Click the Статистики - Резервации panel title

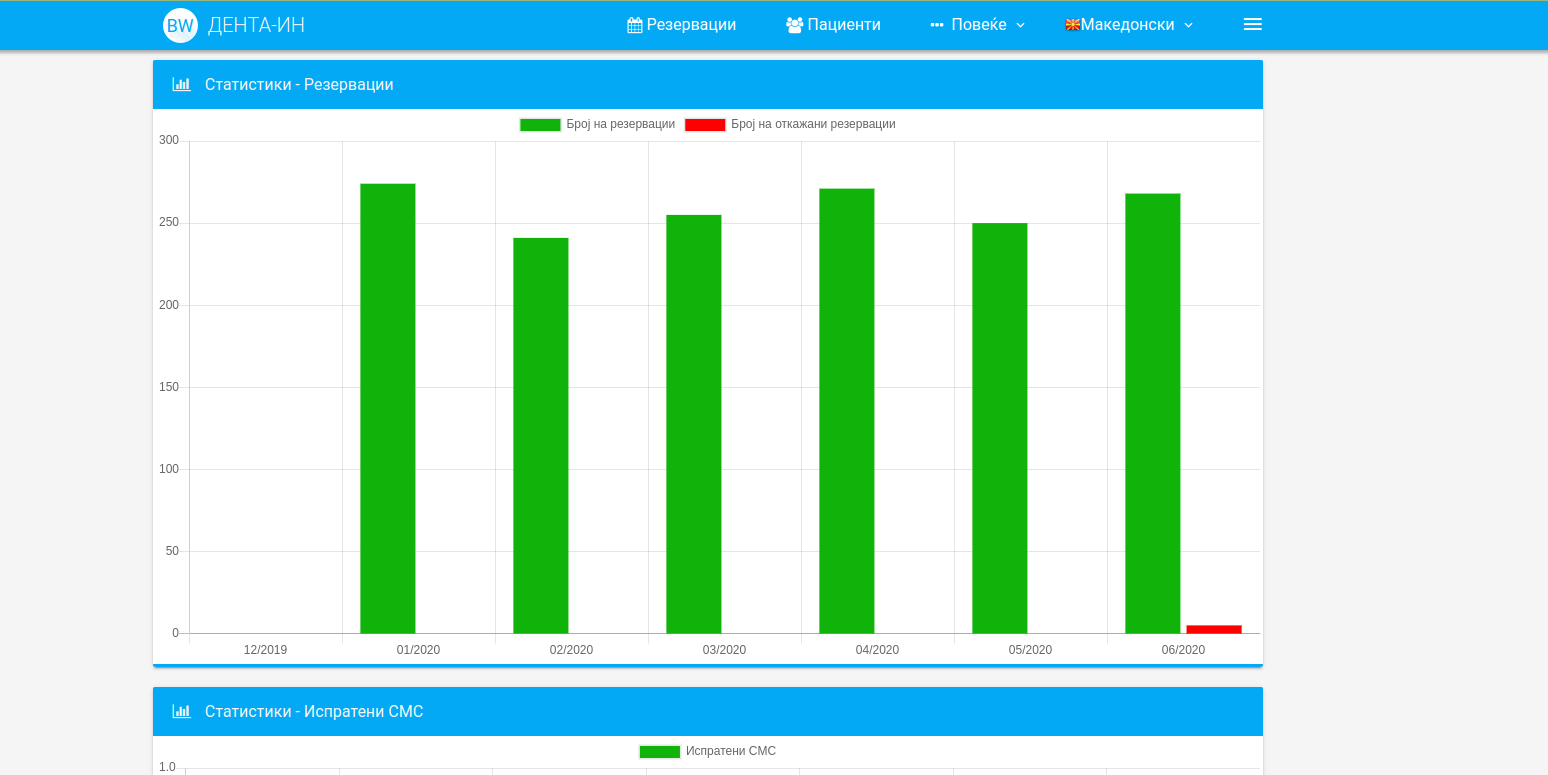click(299, 85)
